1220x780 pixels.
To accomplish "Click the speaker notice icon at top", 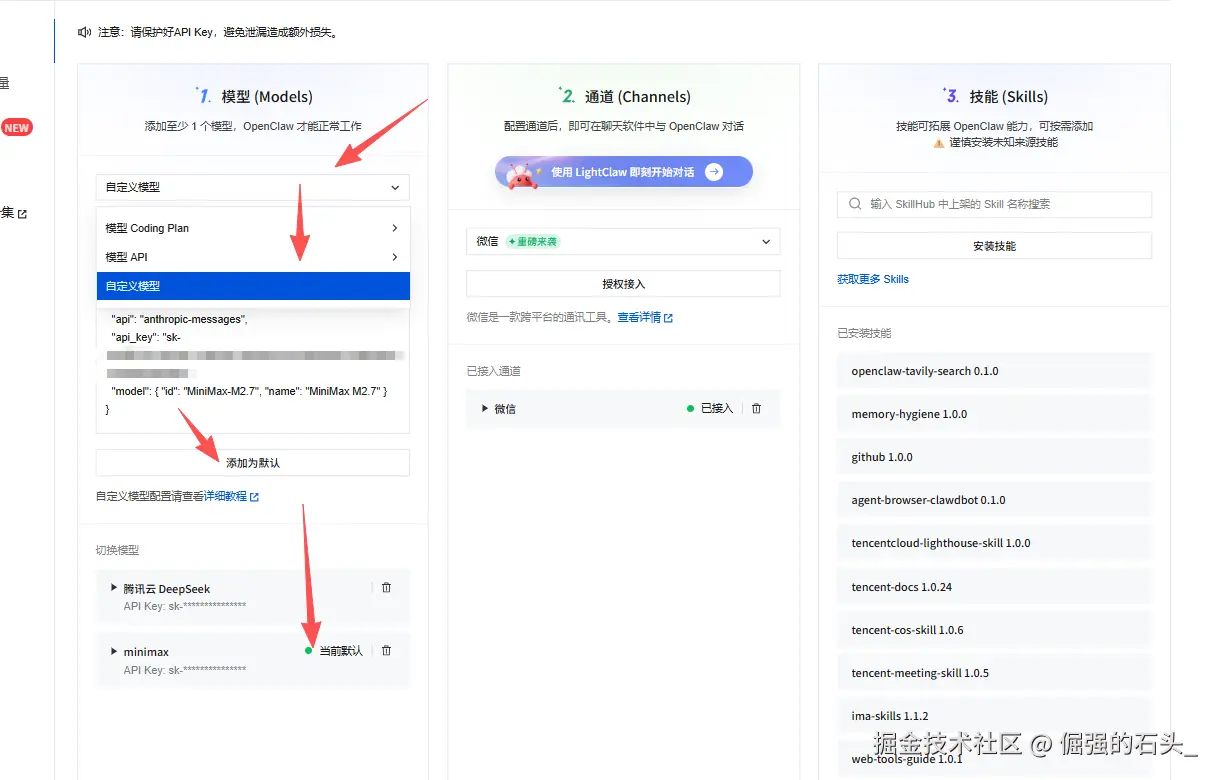I will 85,32.
